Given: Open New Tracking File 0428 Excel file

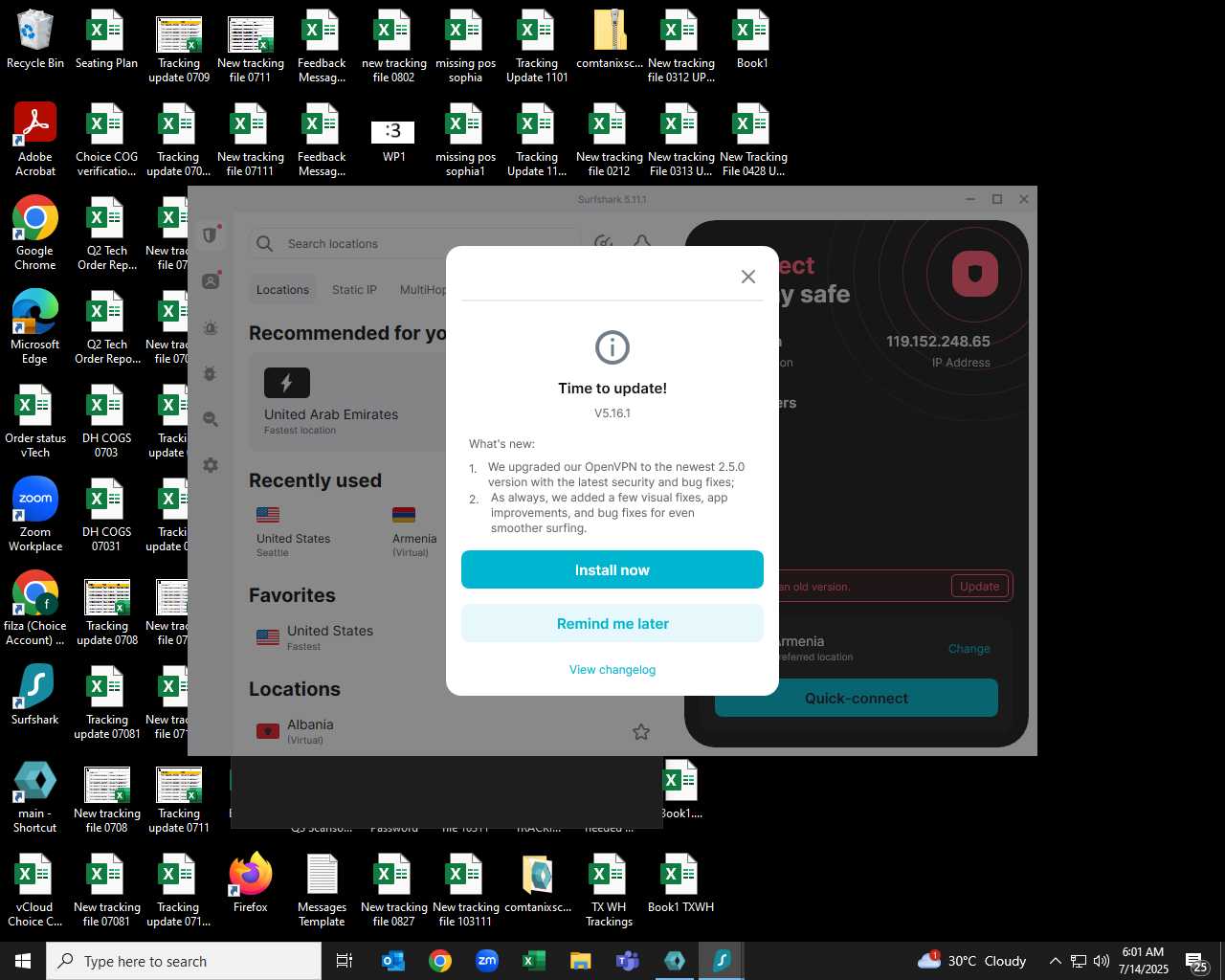Looking at the screenshot, I should coord(753,140).
